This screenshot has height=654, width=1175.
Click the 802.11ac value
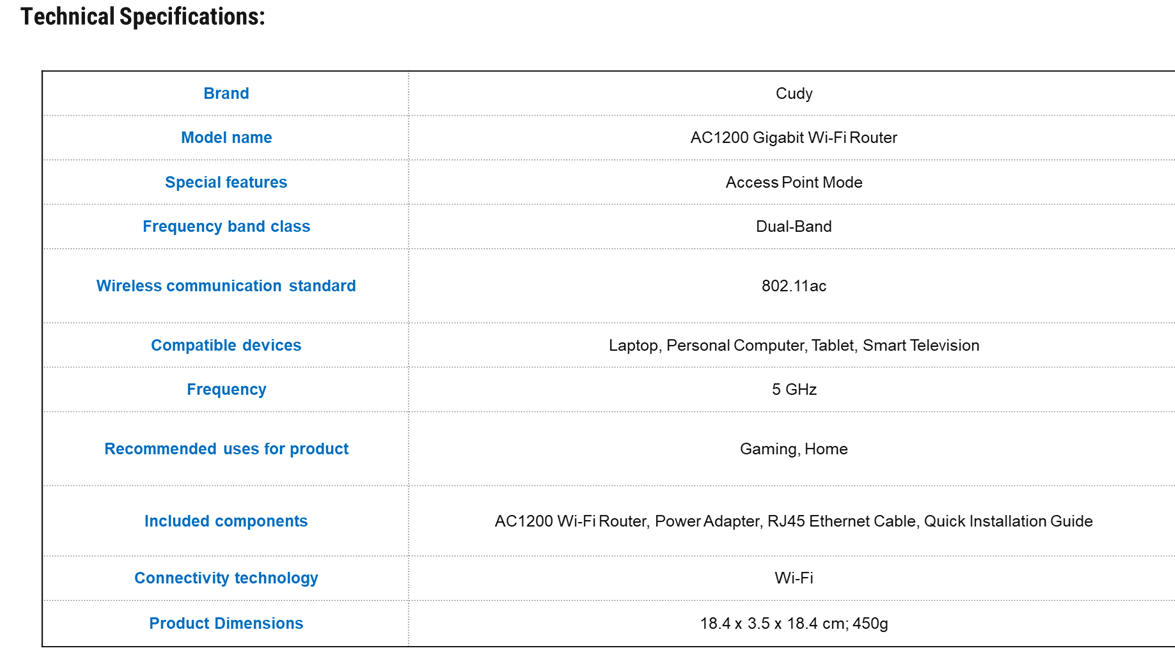tap(794, 286)
